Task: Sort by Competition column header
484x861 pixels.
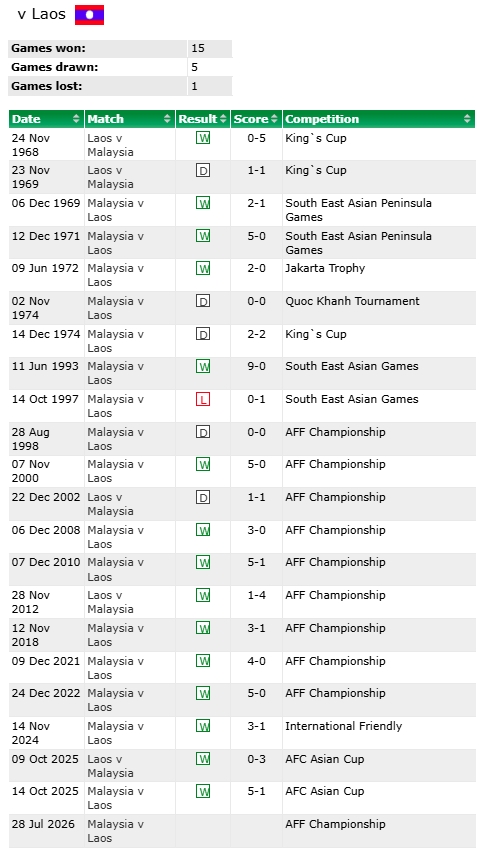Action: tap(379, 119)
